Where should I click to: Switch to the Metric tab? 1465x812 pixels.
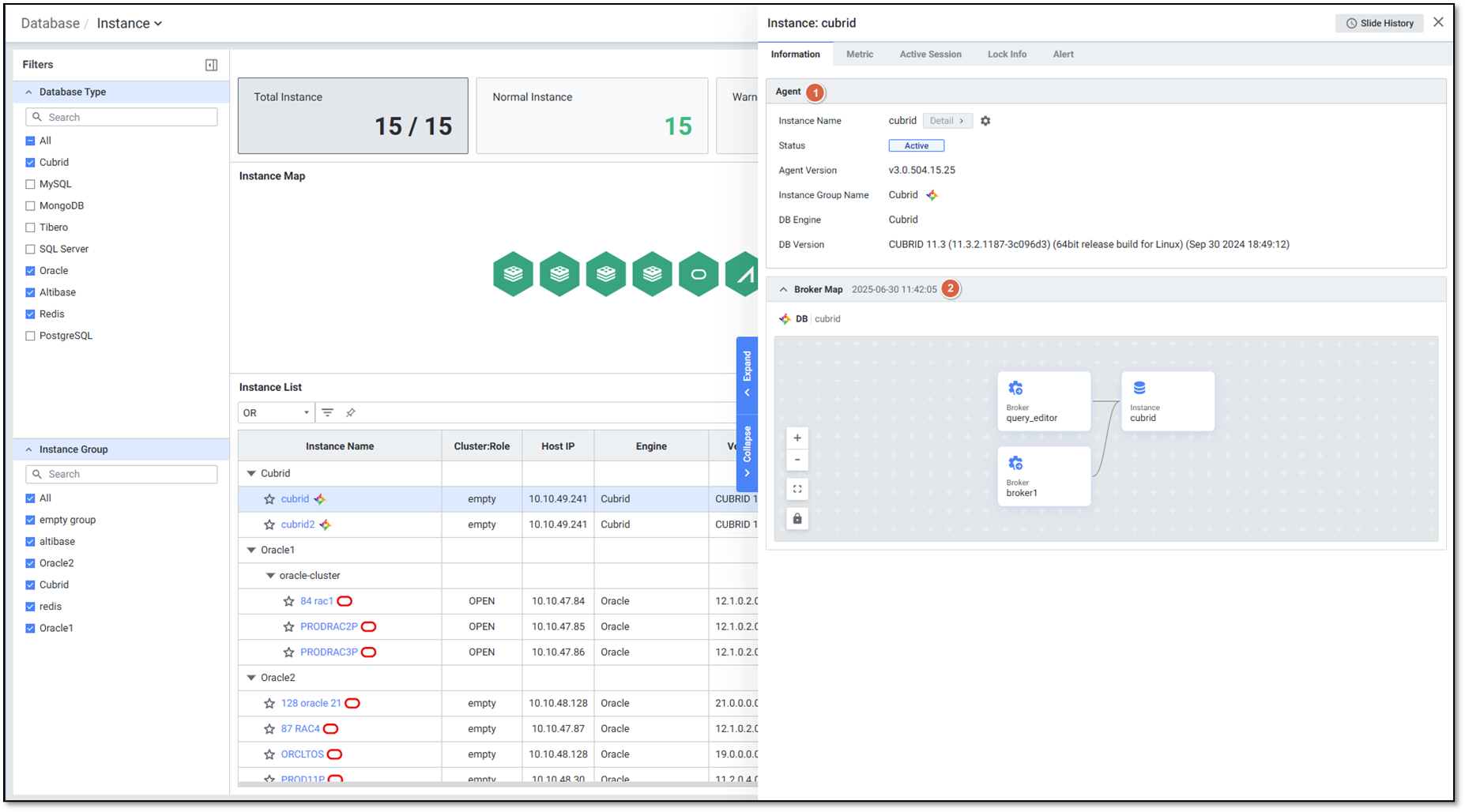[859, 55]
